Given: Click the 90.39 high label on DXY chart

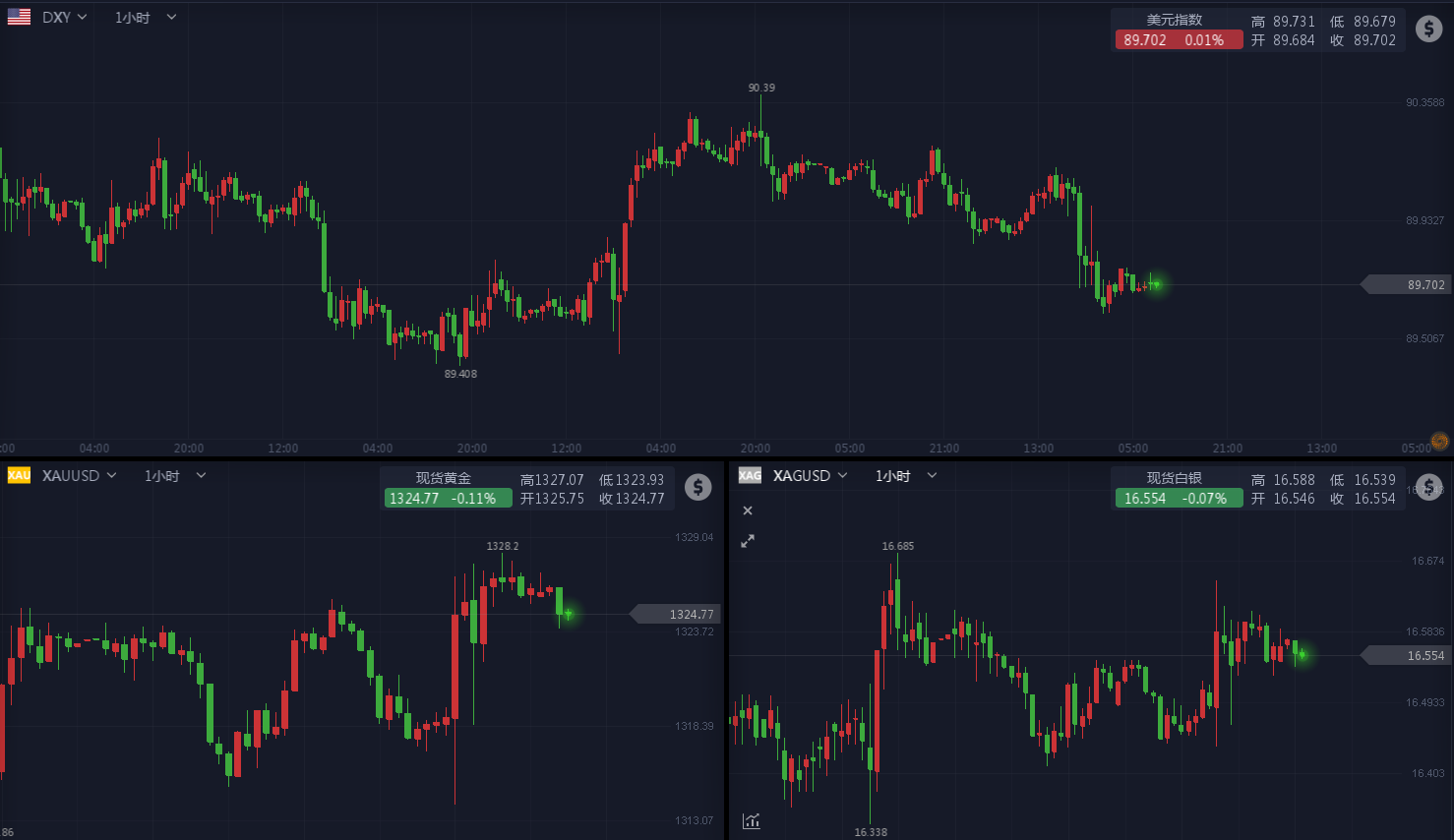Looking at the screenshot, I should point(761,88).
